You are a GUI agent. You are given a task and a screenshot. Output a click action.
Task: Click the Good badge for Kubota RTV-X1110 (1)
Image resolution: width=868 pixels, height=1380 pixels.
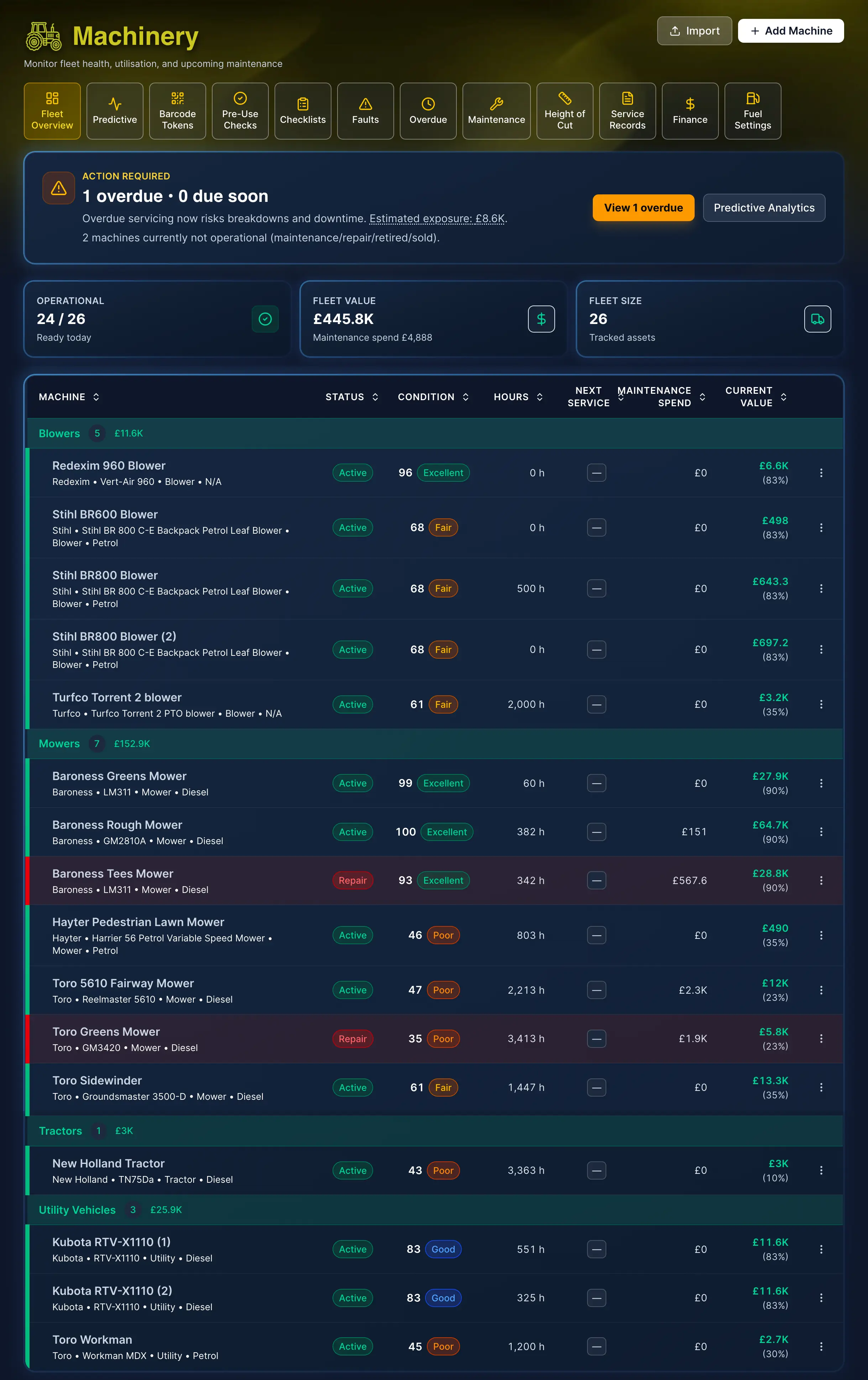click(443, 1249)
